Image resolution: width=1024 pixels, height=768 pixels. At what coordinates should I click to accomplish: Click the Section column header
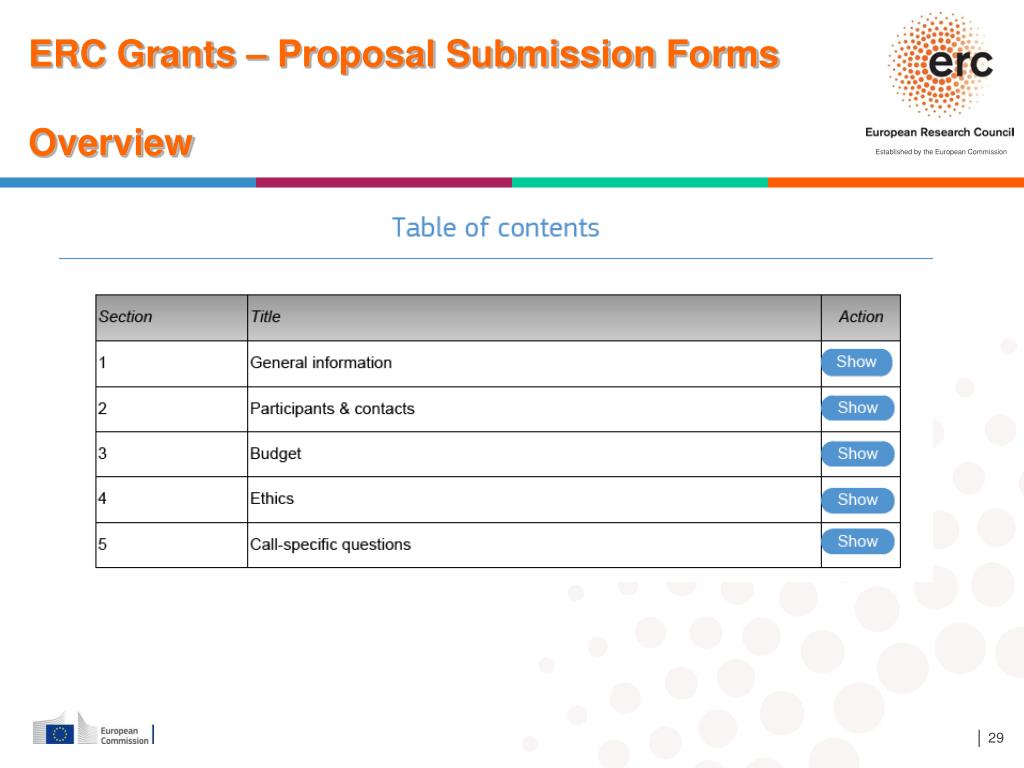(x=125, y=317)
